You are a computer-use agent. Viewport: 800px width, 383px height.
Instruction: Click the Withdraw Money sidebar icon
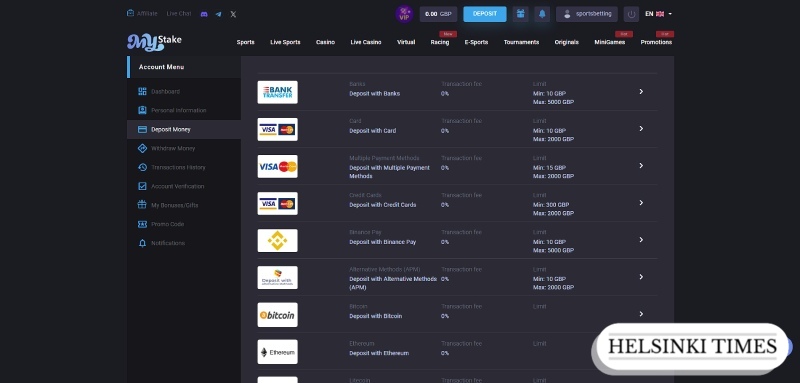[x=142, y=148]
